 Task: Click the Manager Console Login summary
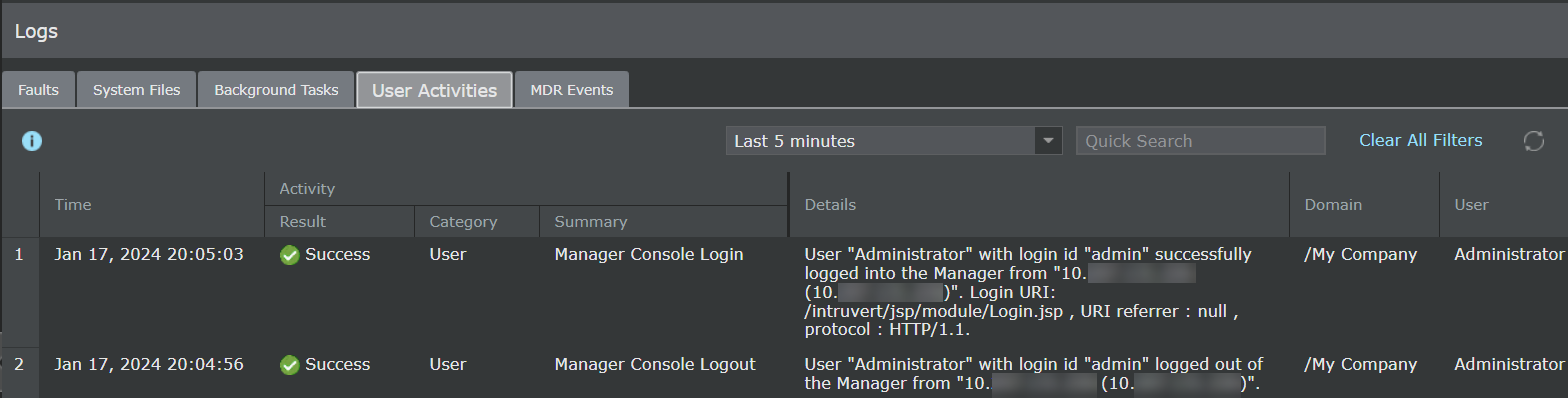pyautogui.click(x=649, y=255)
